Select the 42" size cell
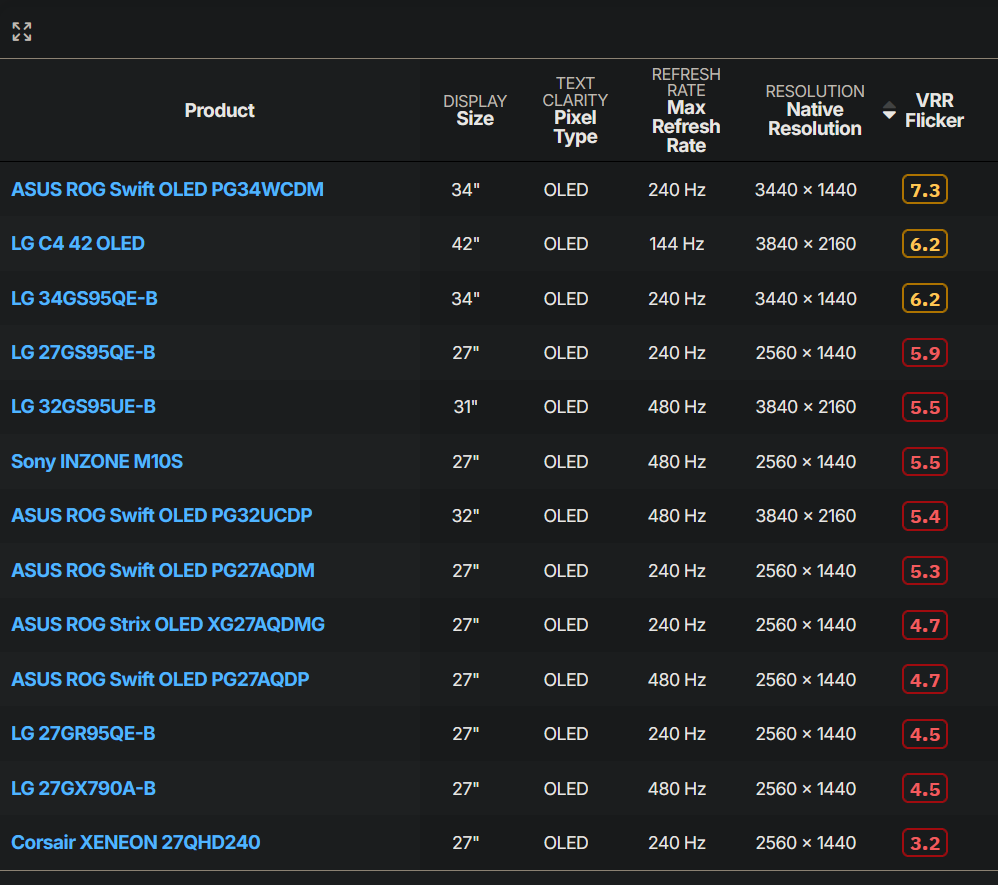Image resolution: width=998 pixels, height=885 pixels. tap(465, 244)
